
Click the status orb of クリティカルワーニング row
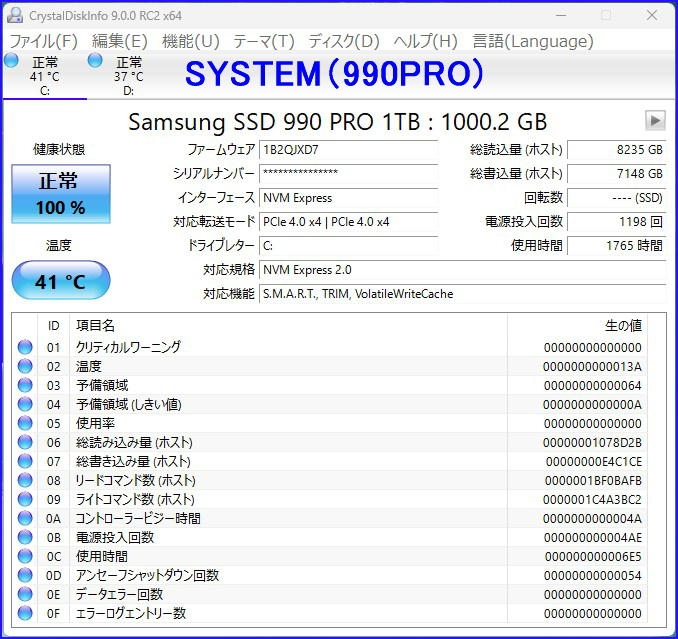coord(25,347)
